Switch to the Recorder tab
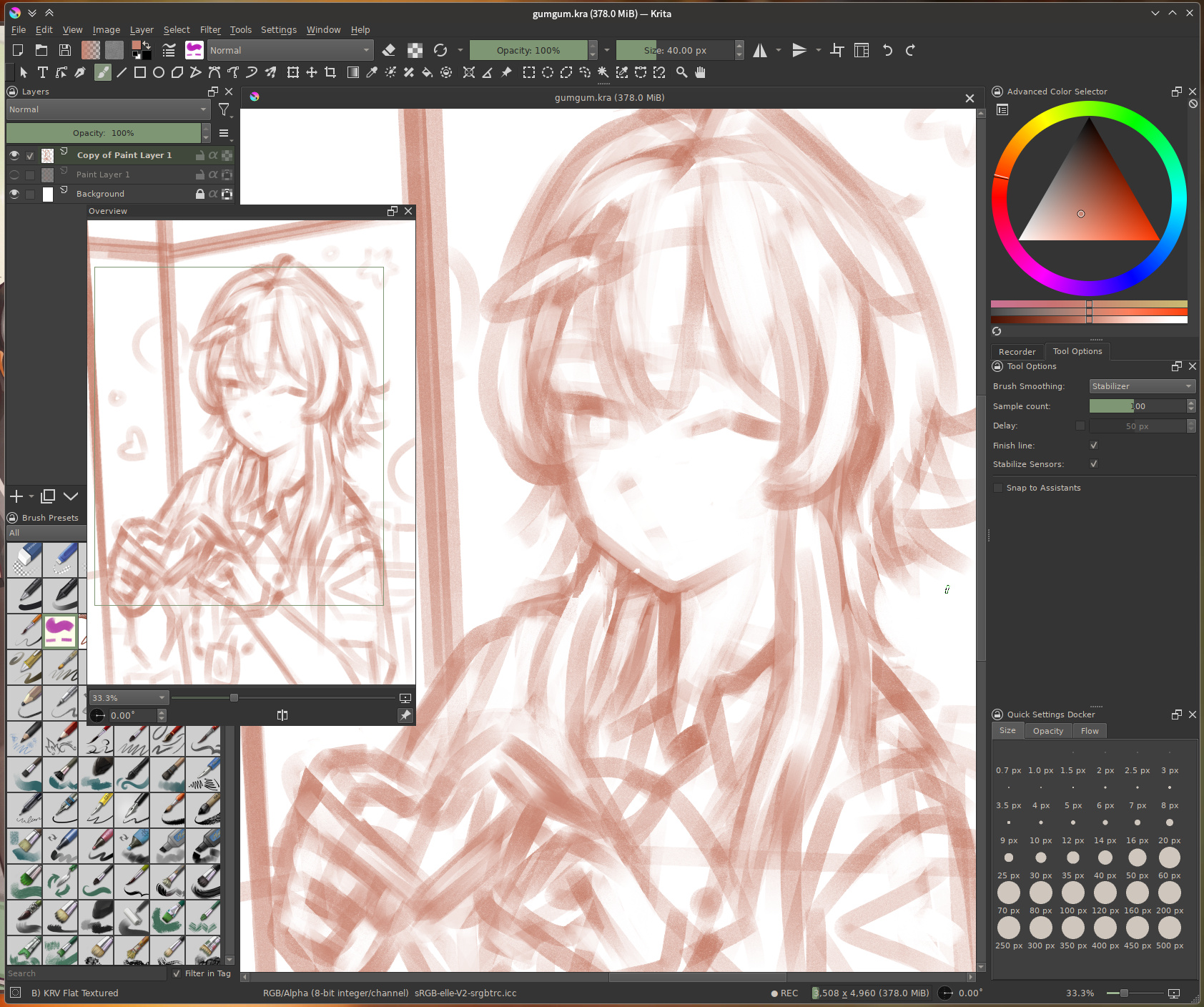This screenshot has width=1204, height=1007. tap(1017, 351)
